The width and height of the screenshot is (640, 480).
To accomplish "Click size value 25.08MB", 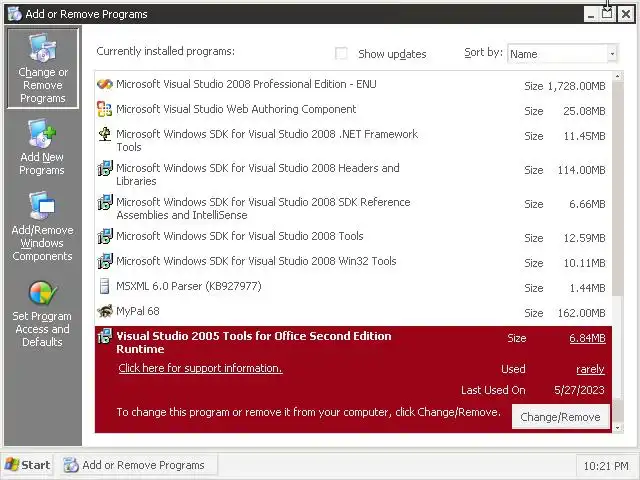I will pyautogui.click(x=584, y=111).
